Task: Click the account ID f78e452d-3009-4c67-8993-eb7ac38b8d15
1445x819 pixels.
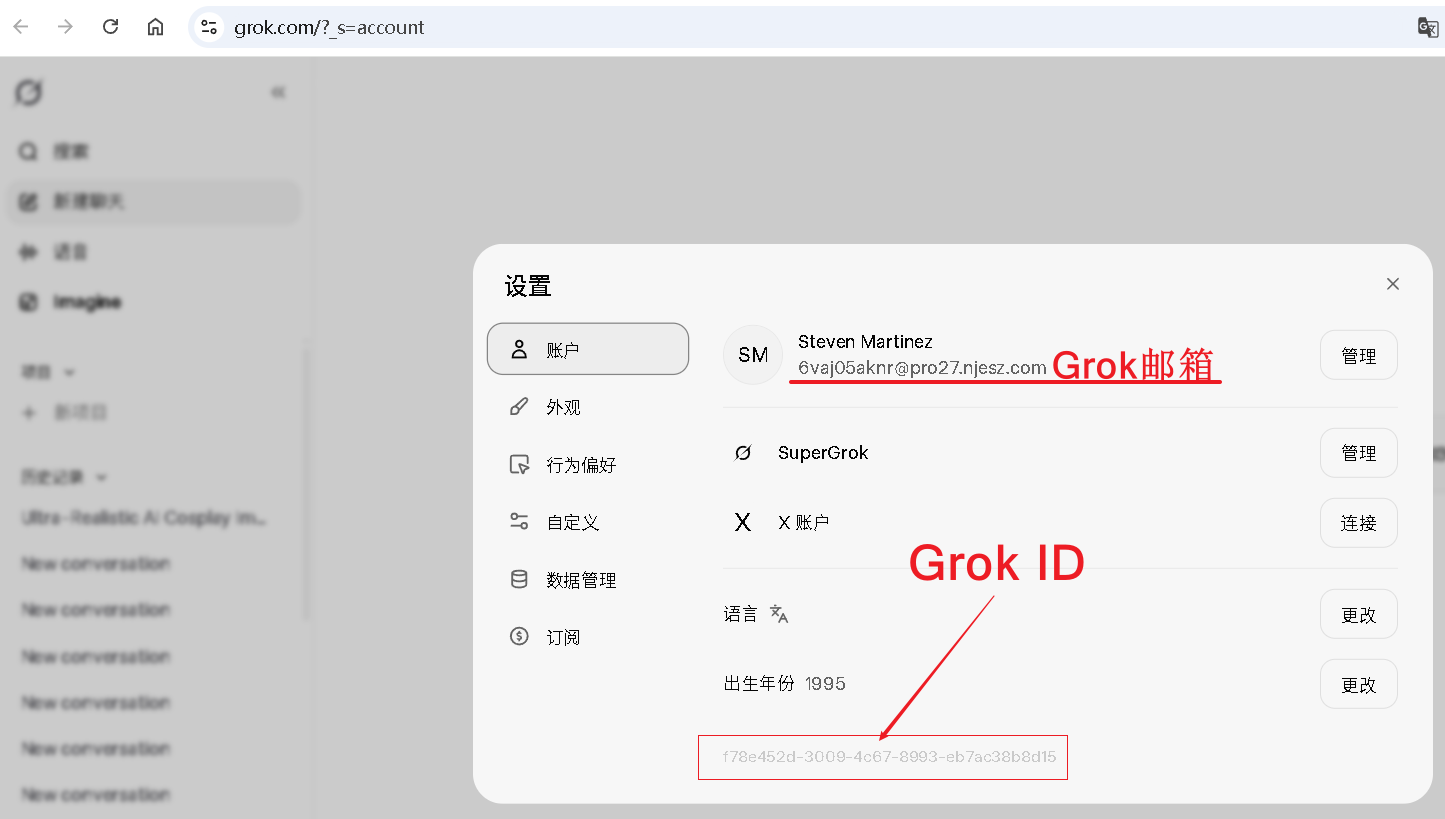Action: [889, 757]
